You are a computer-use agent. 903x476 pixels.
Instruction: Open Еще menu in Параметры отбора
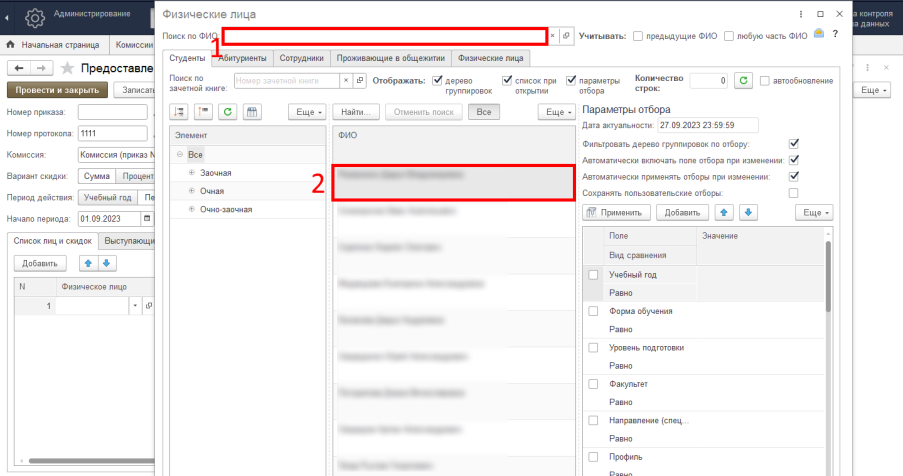(814, 212)
